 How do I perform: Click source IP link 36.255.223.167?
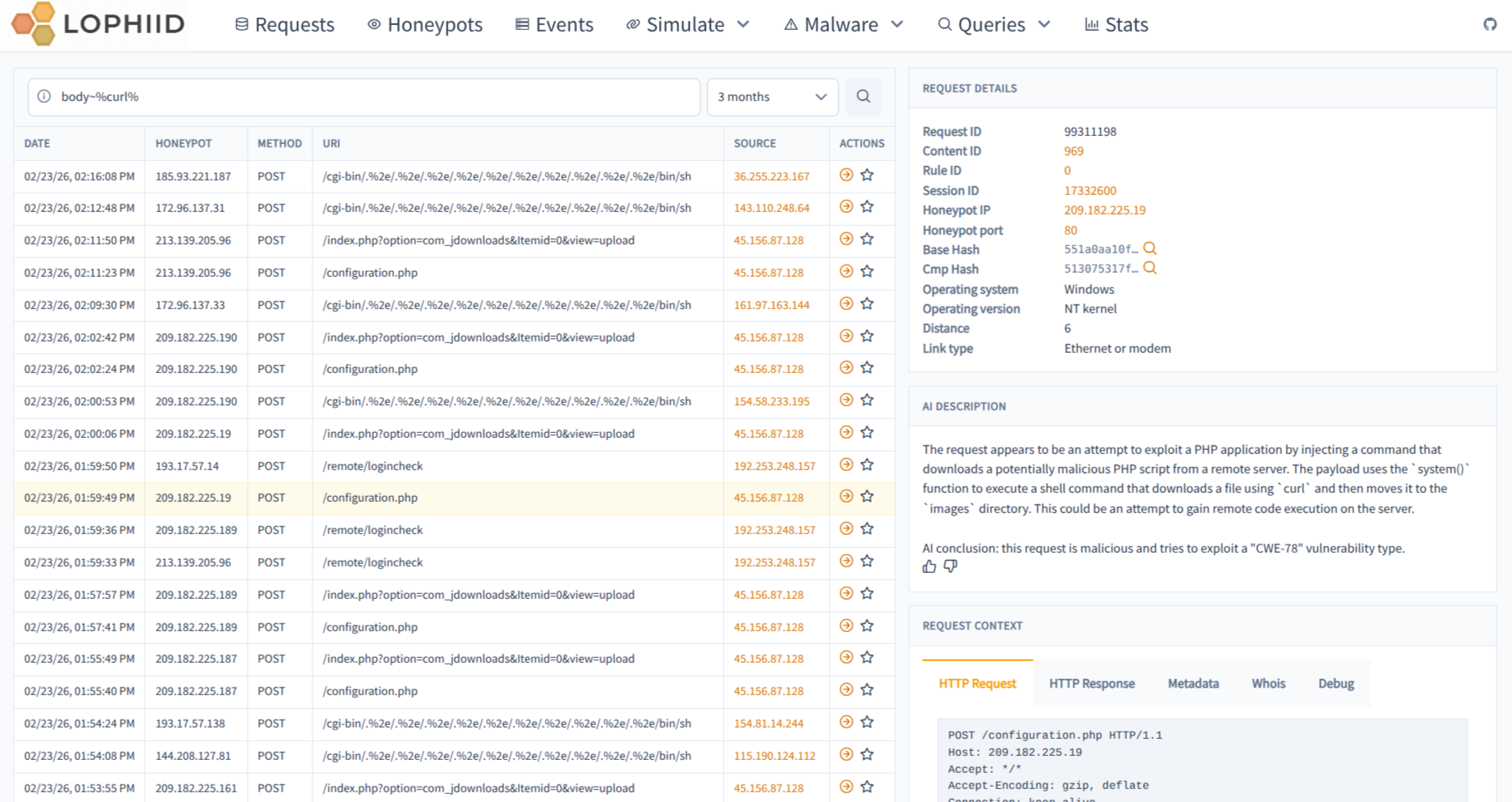tap(771, 176)
